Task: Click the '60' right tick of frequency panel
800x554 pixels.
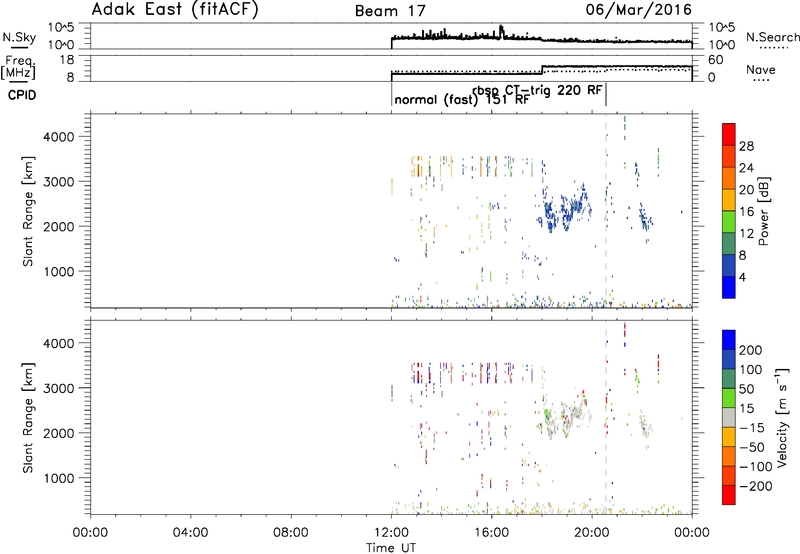Action: point(716,60)
